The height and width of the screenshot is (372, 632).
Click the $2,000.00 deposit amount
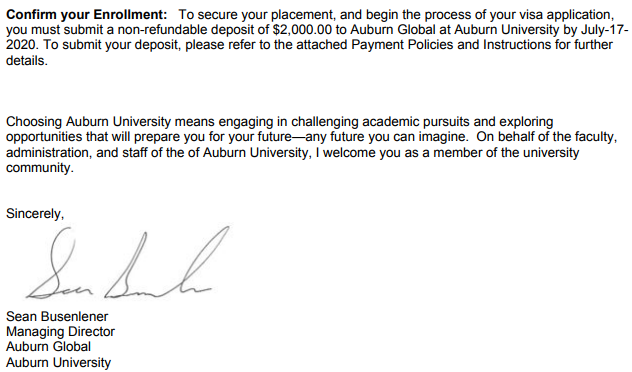tap(302, 30)
